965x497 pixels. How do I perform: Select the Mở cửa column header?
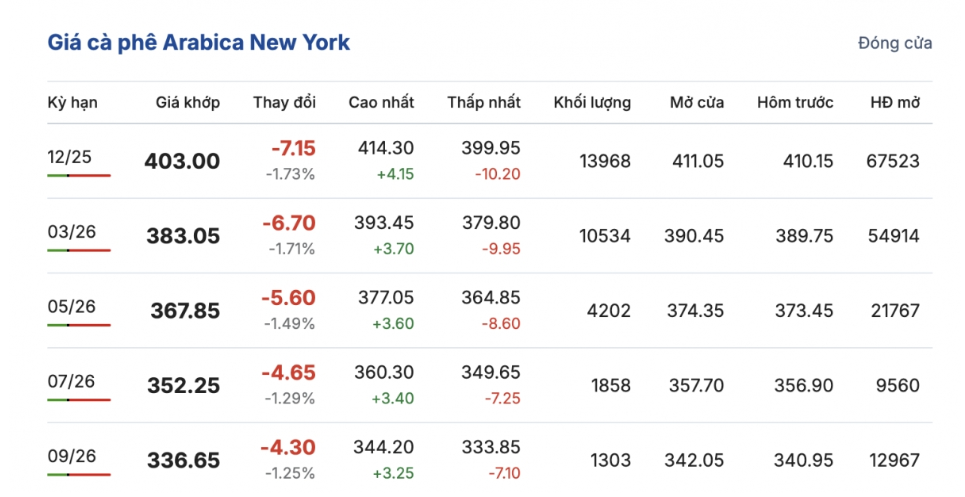coord(697,102)
